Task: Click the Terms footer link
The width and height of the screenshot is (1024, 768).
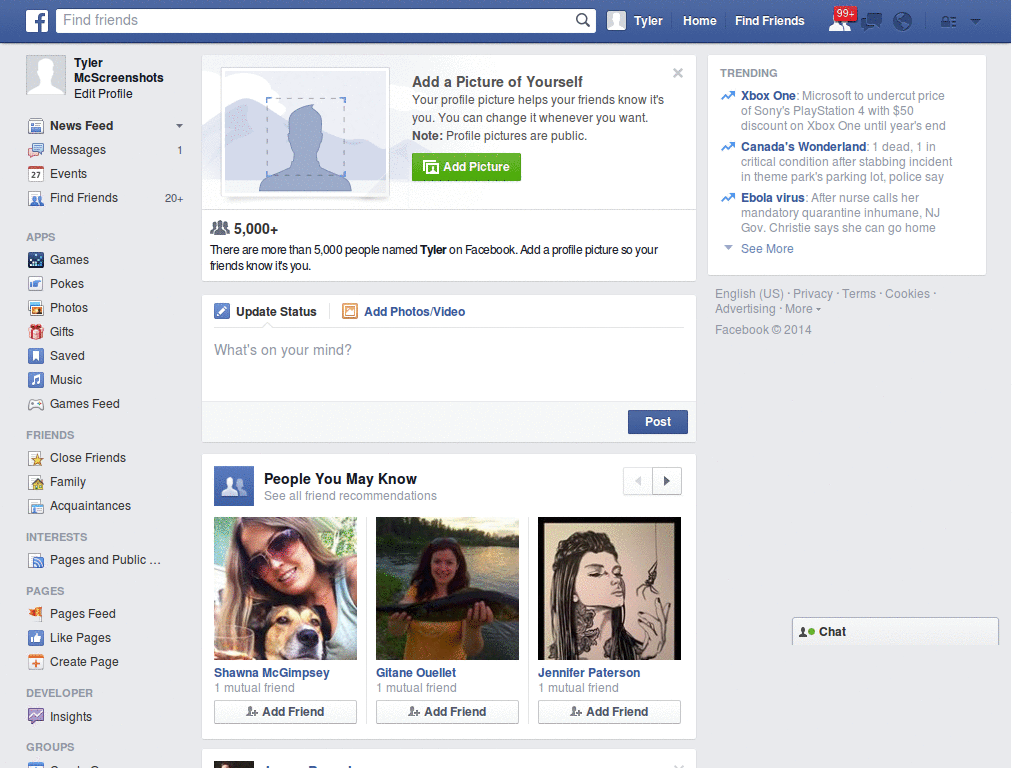Action: [859, 294]
